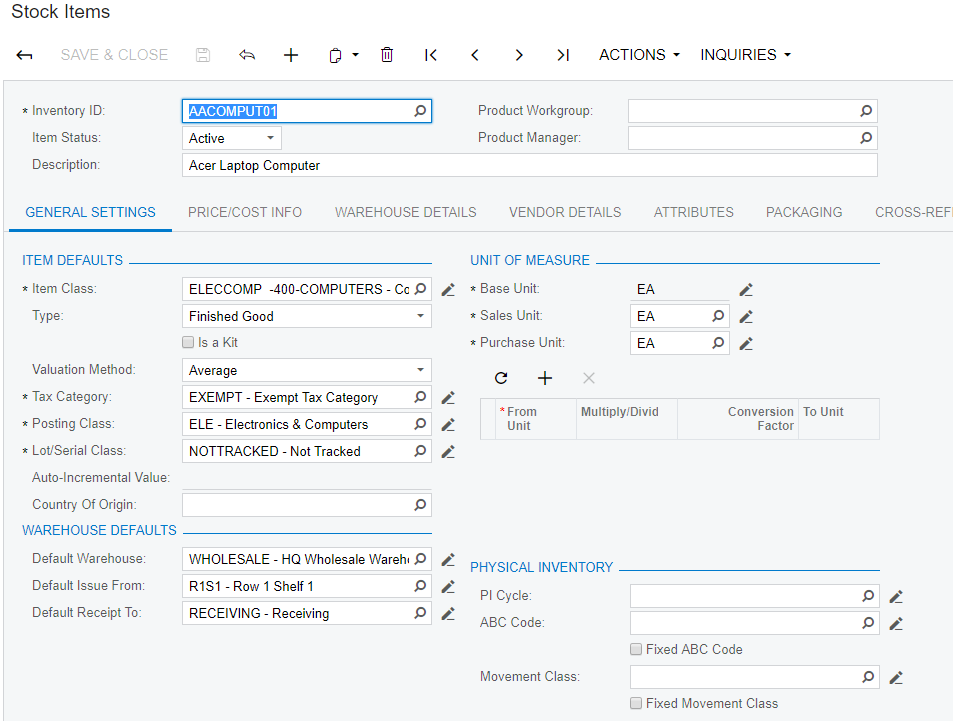Open the Warehouse Details tab

405,212
